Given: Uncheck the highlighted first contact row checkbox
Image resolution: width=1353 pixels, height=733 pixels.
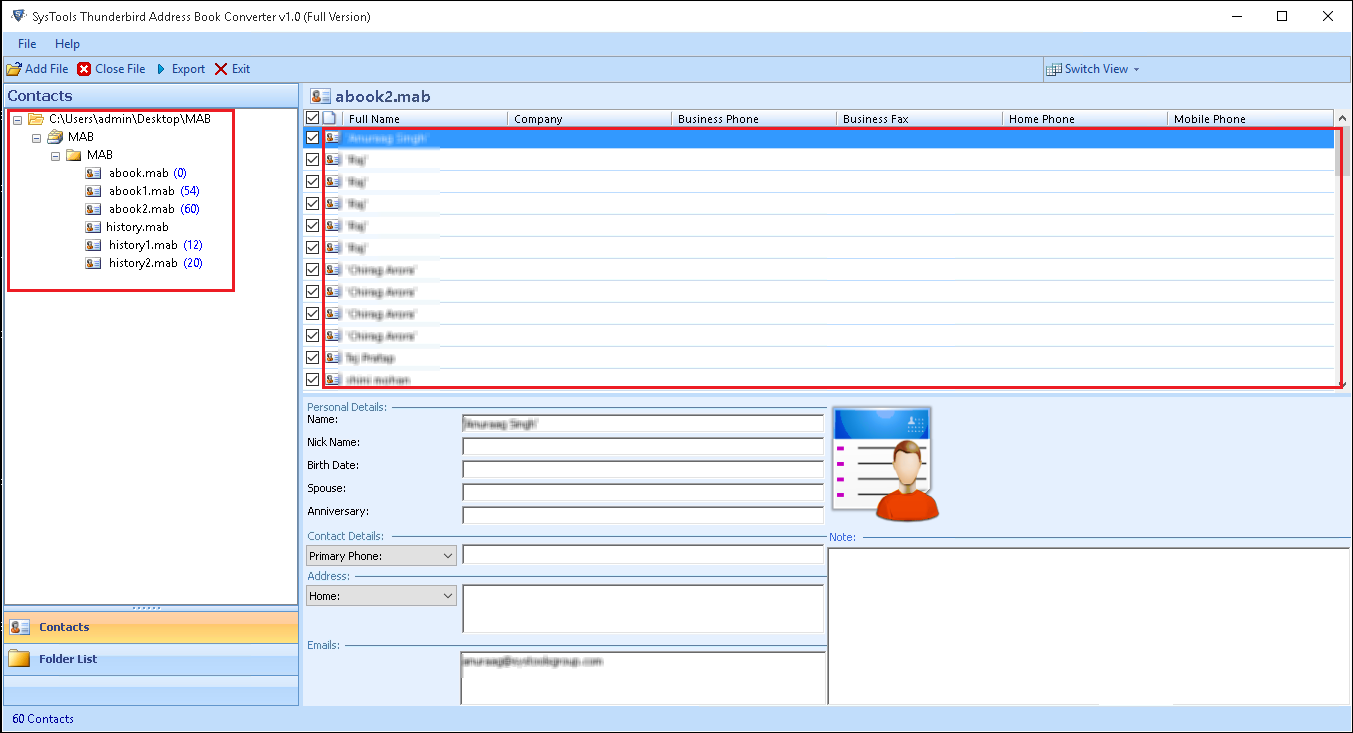Looking at the screenshot, I should 312,138.
